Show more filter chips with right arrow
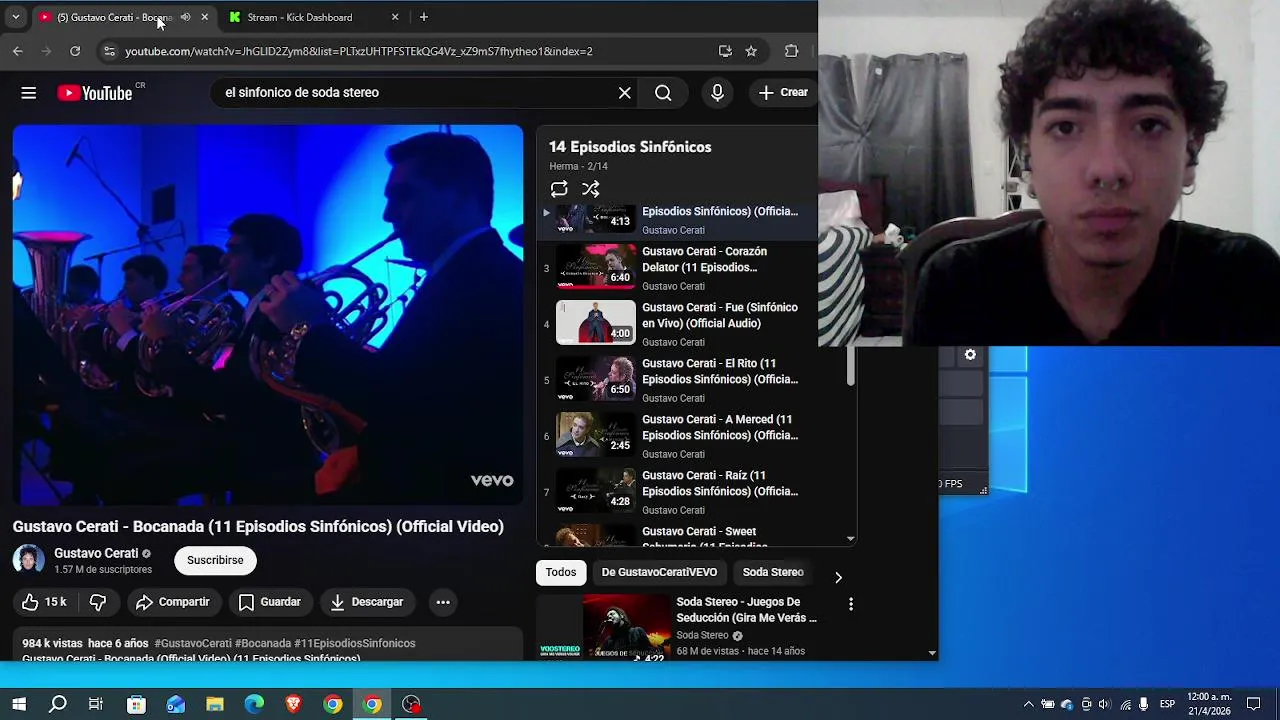The image size is (1280, 720). point(838,577)
